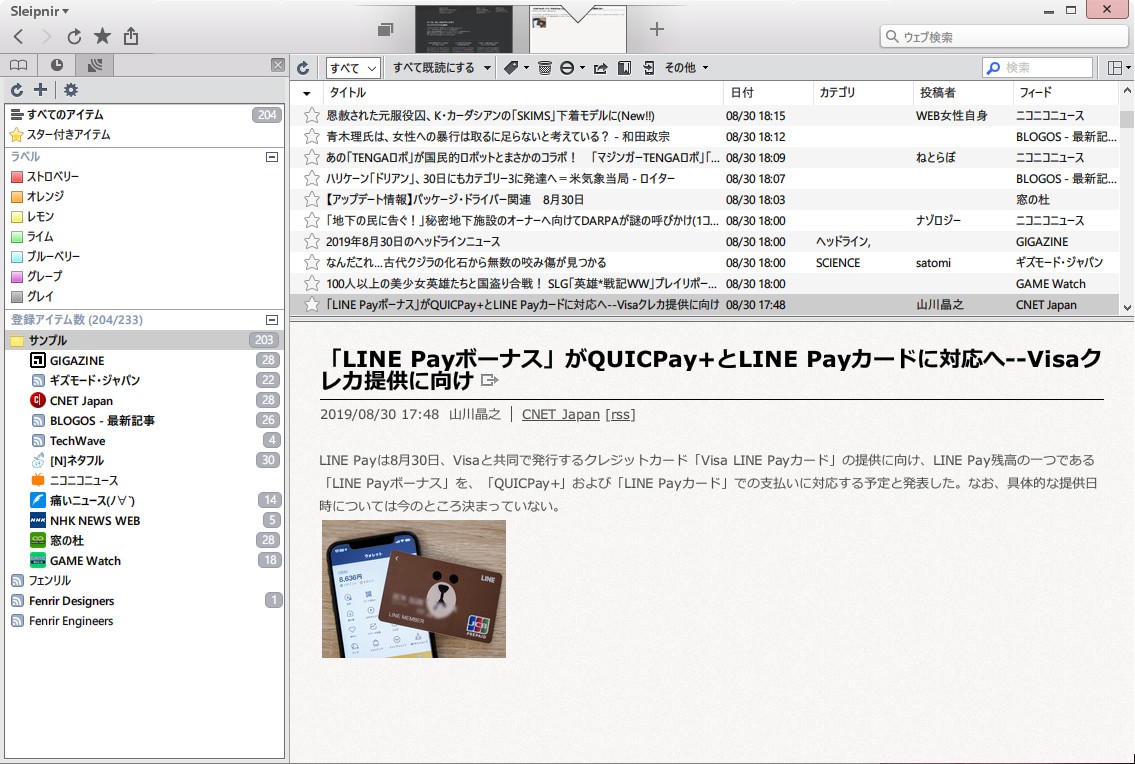Select the ブルーベリー label
Image resolution: width=1135 pixels, height=764 pixels.
tap(145, 256)
